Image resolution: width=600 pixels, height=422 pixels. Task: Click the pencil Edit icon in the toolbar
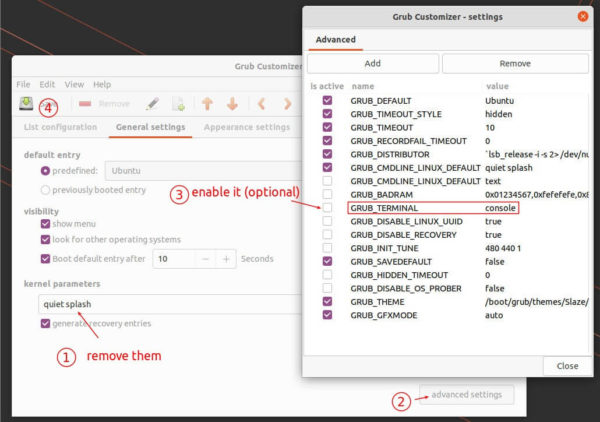coord(152,104)
